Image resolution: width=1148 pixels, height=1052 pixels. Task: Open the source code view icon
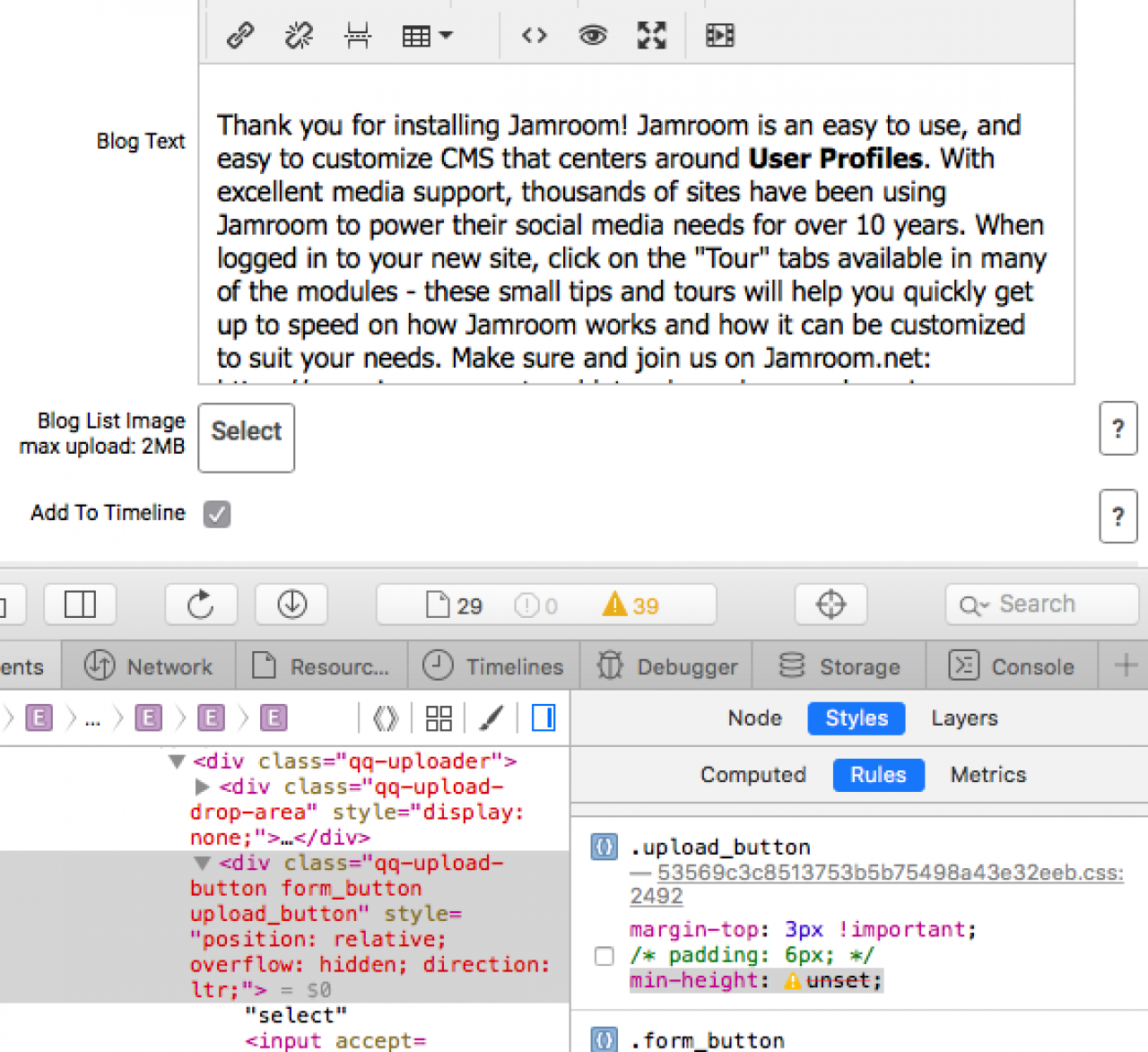(x=535, y=36)
